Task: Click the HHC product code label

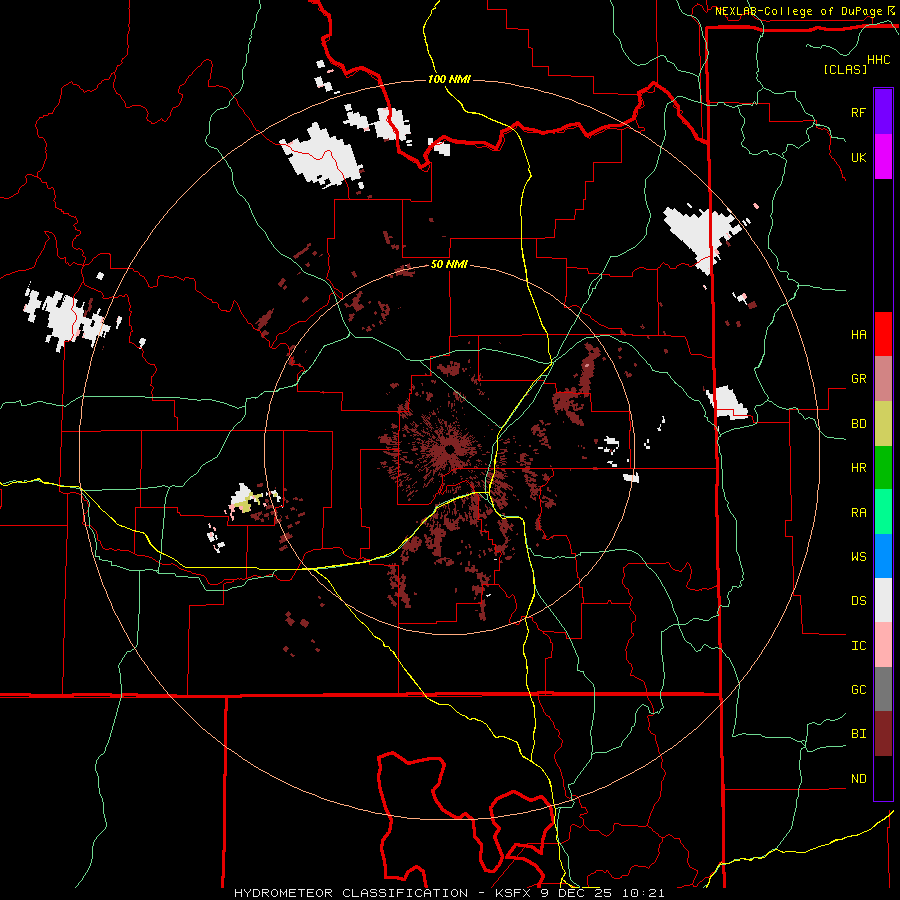Action: (878, 60)
